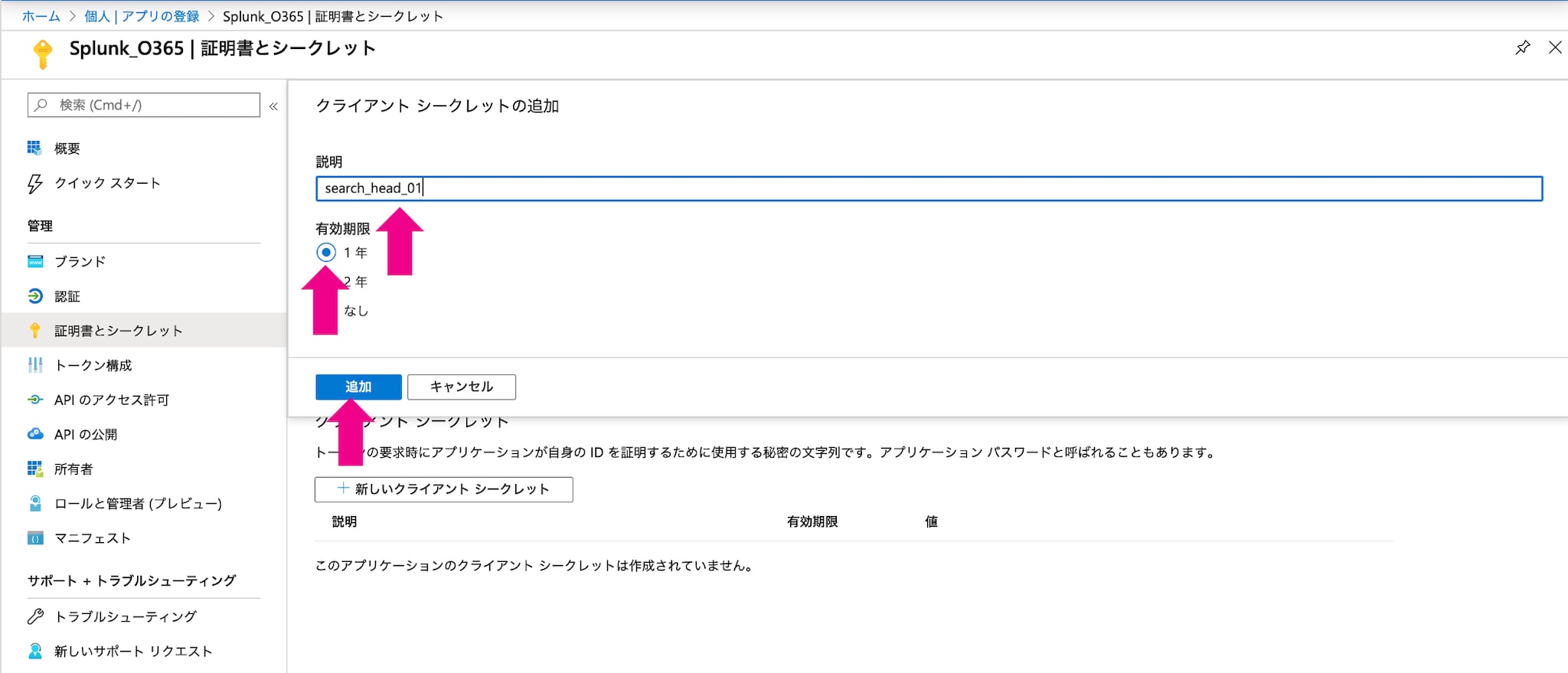Go to ホーム via breadcrumb link
The width and height of the screenshot is (1568, 673).
point(41,16)
